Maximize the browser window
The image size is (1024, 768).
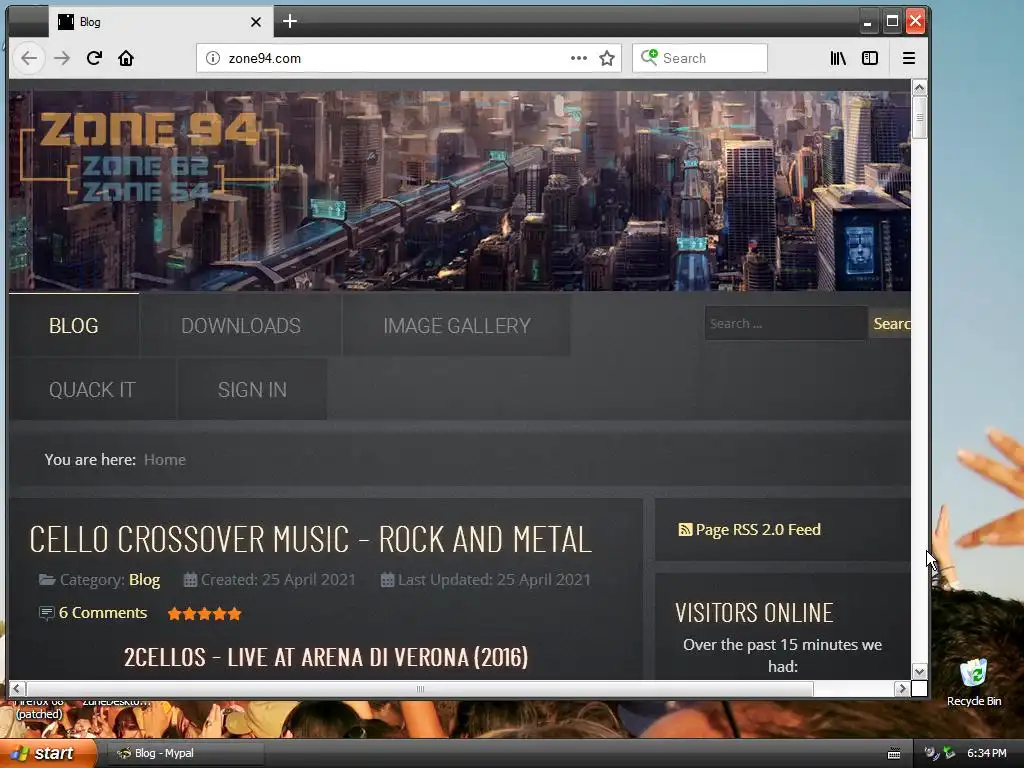(x=892, y=22)
